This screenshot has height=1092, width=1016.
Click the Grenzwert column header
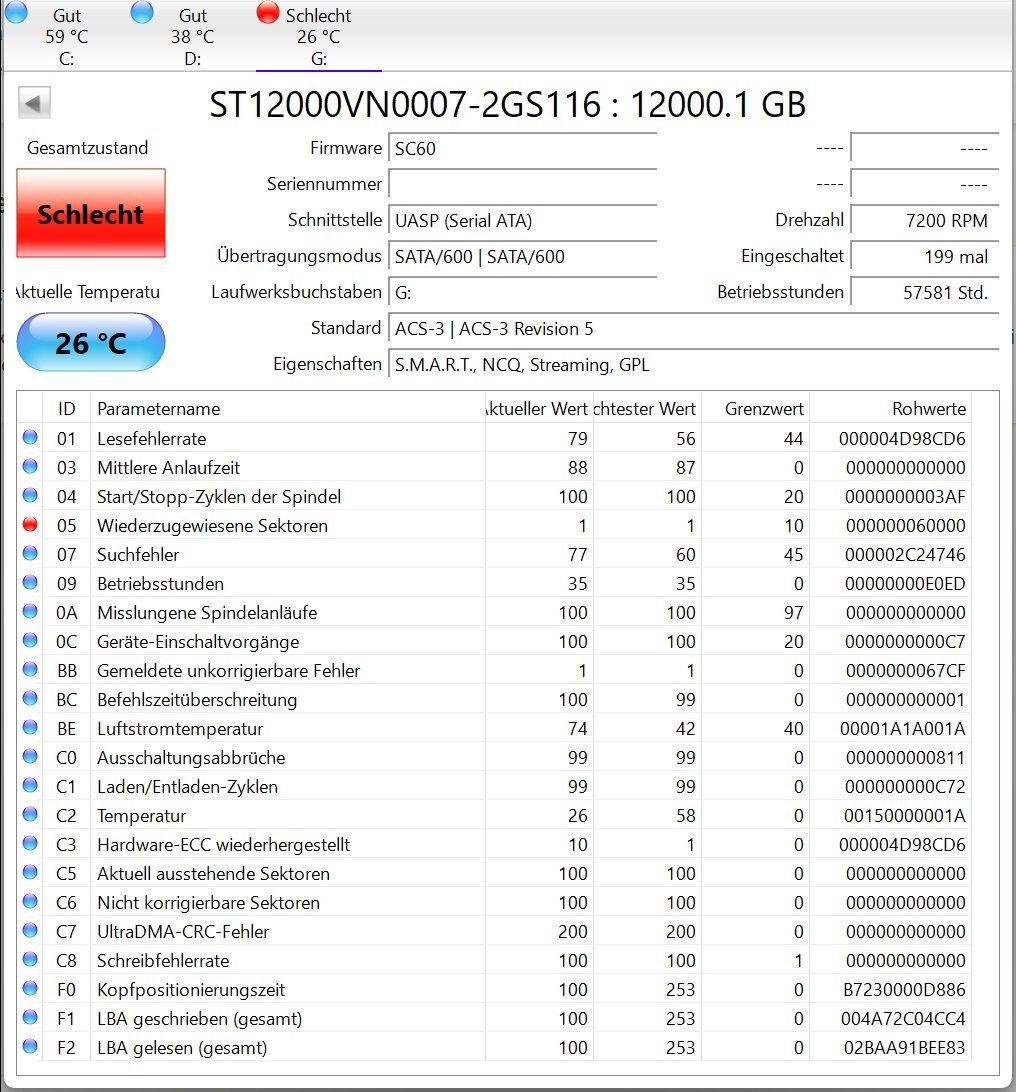[x=756, y=408]
